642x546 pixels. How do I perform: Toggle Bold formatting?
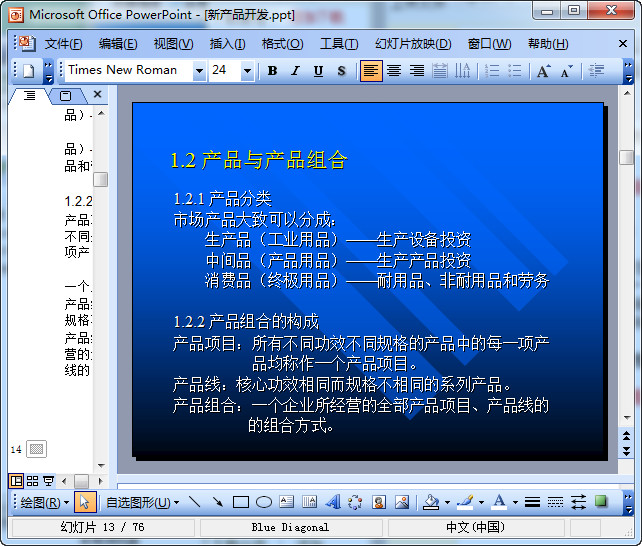pos(272,71)
